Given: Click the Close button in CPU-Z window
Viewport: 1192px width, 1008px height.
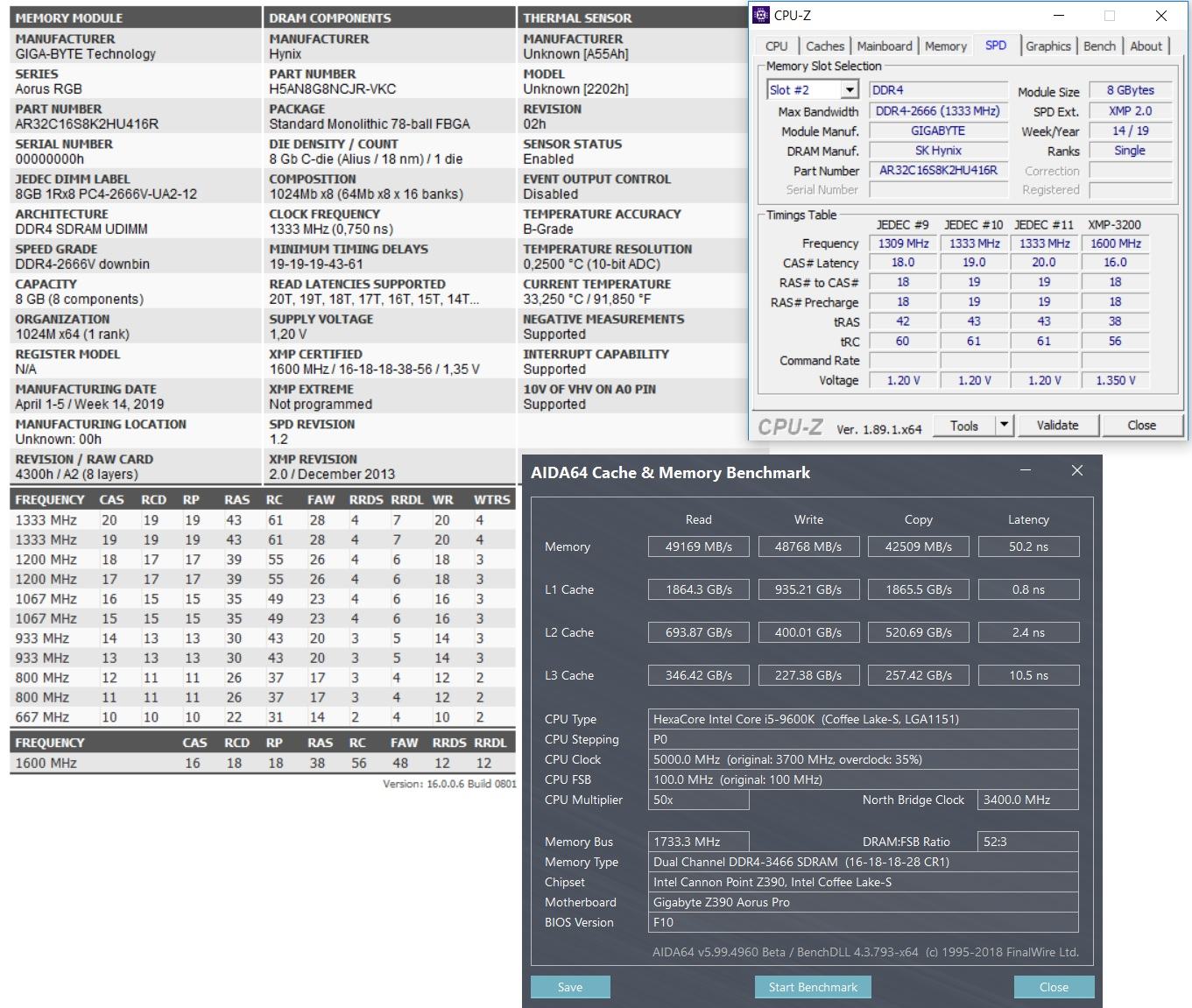Looking at the screenshot, I should pyautogui.click(x=1141, y=426).
